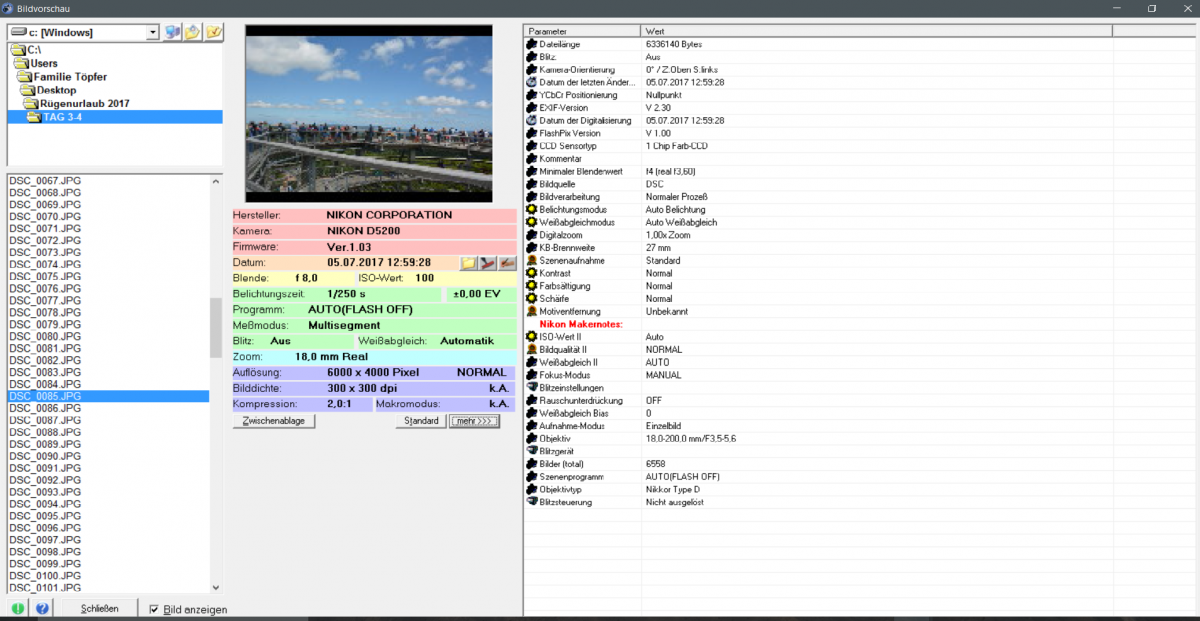
Task: Click the icon beside Fokus-Modus row
Action: pyautogui.click(x=532, y=375)
